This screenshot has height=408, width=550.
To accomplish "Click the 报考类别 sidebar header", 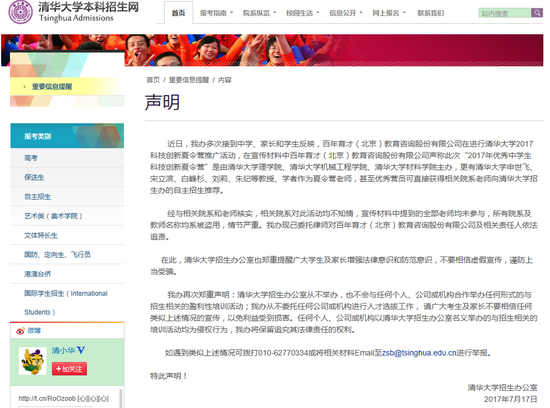I will (67, 136).
